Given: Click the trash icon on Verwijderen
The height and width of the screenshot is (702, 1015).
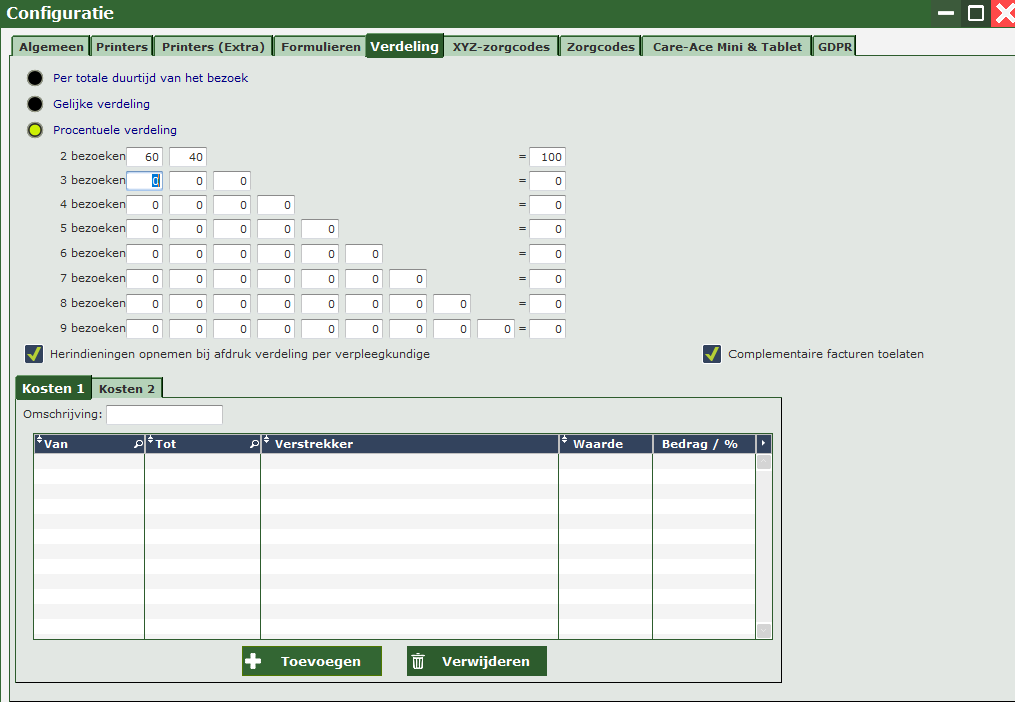Looking at the screenshot, I should [x=419, y=661].
